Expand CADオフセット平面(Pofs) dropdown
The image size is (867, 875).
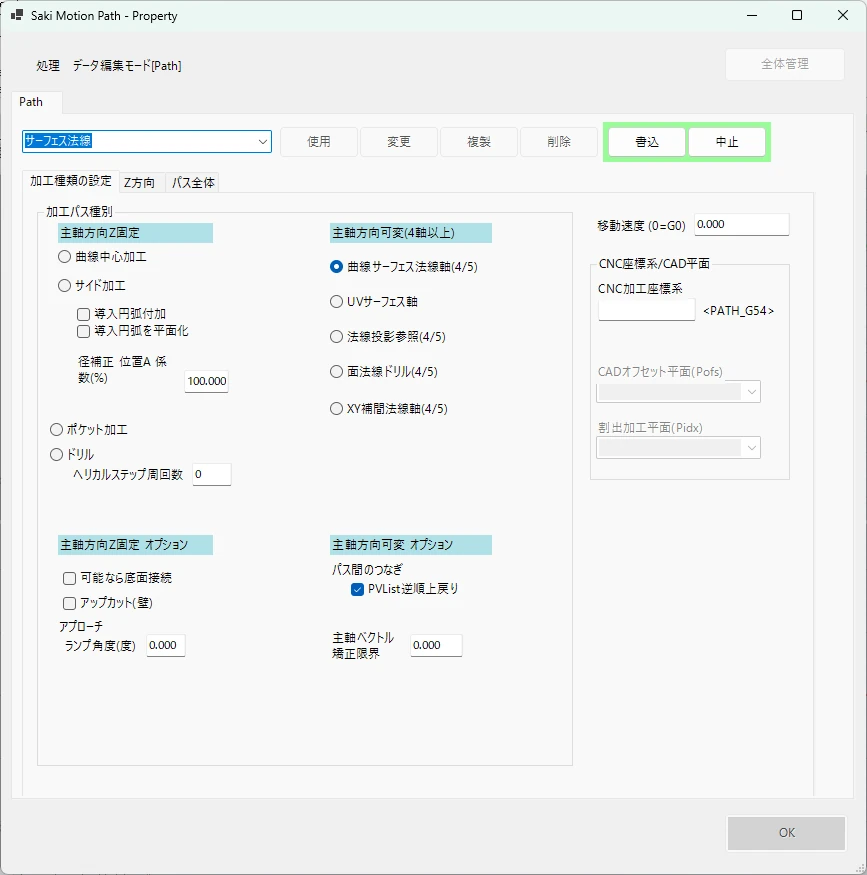(752, 392)
